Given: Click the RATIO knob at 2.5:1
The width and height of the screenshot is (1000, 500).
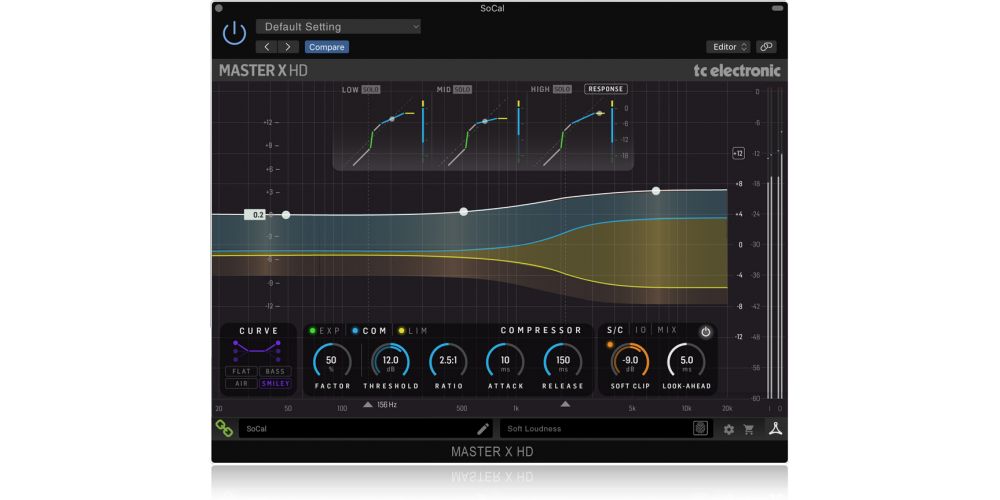Looking at the screenshot, I should coord(448,362).
